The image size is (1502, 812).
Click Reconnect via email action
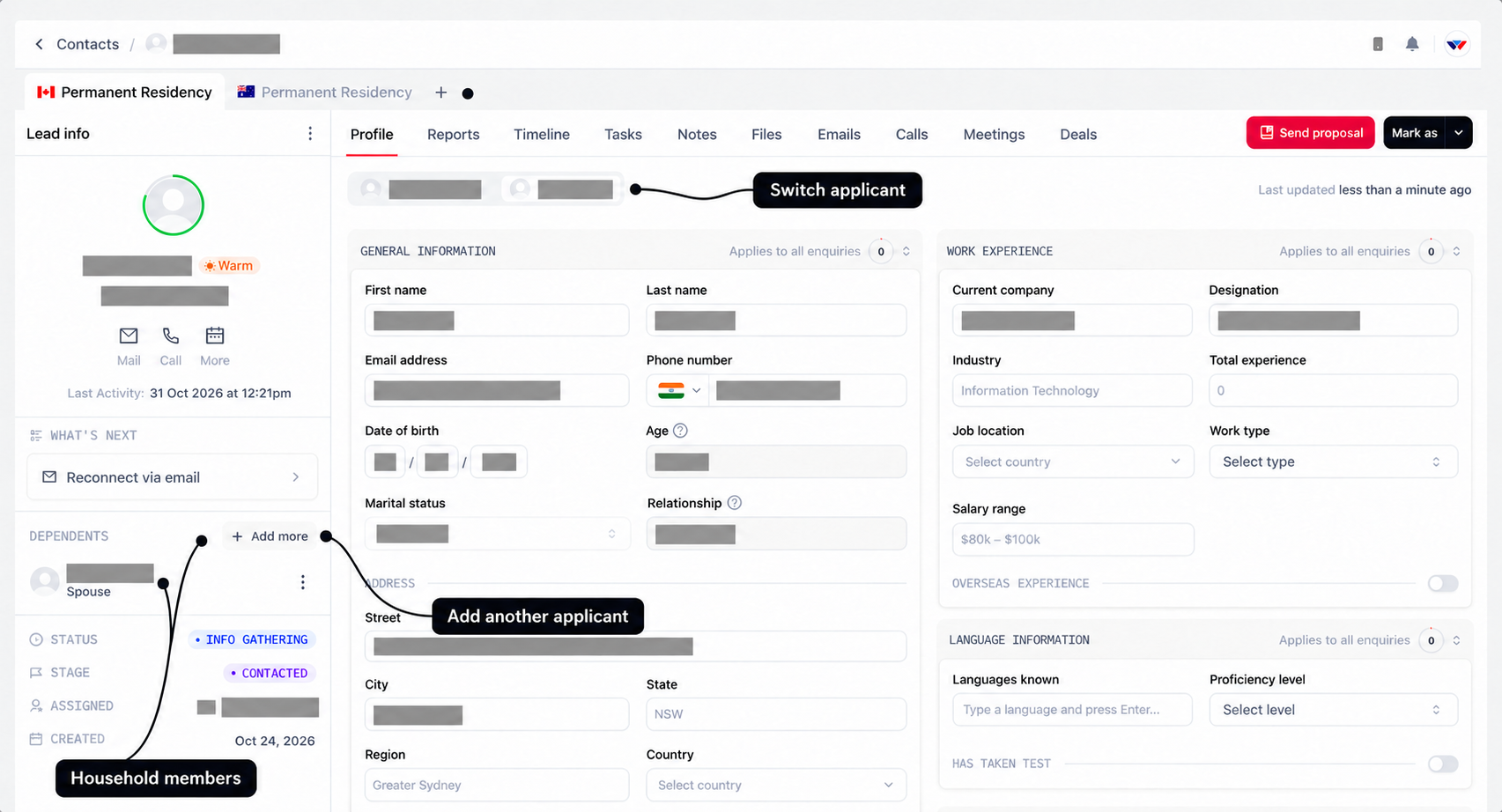click(x=173, y=476)
